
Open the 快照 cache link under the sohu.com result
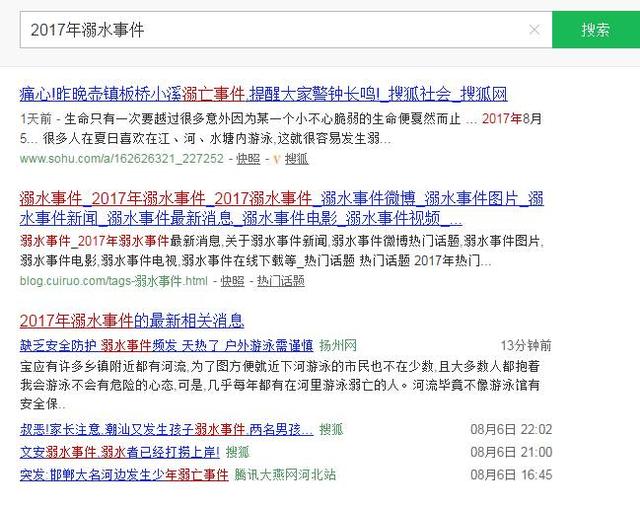(248, 158)
